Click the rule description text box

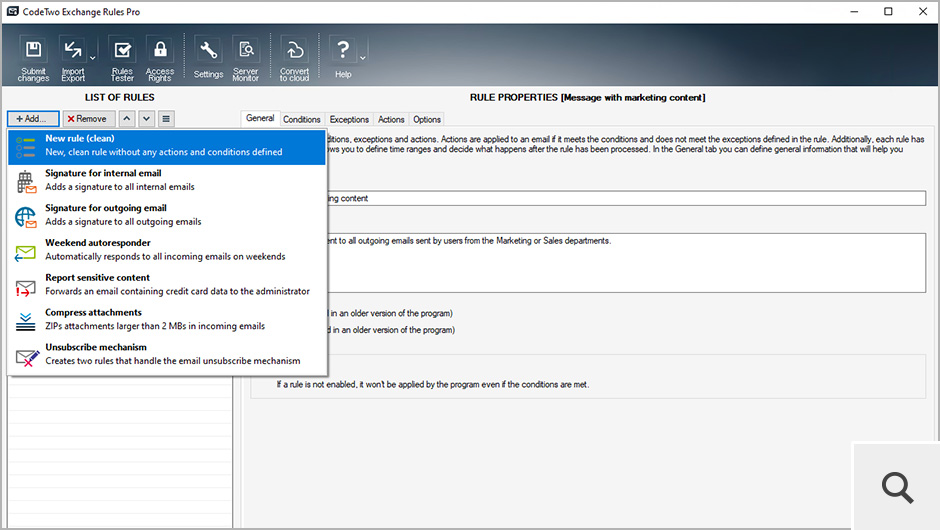tap(626, 263)
